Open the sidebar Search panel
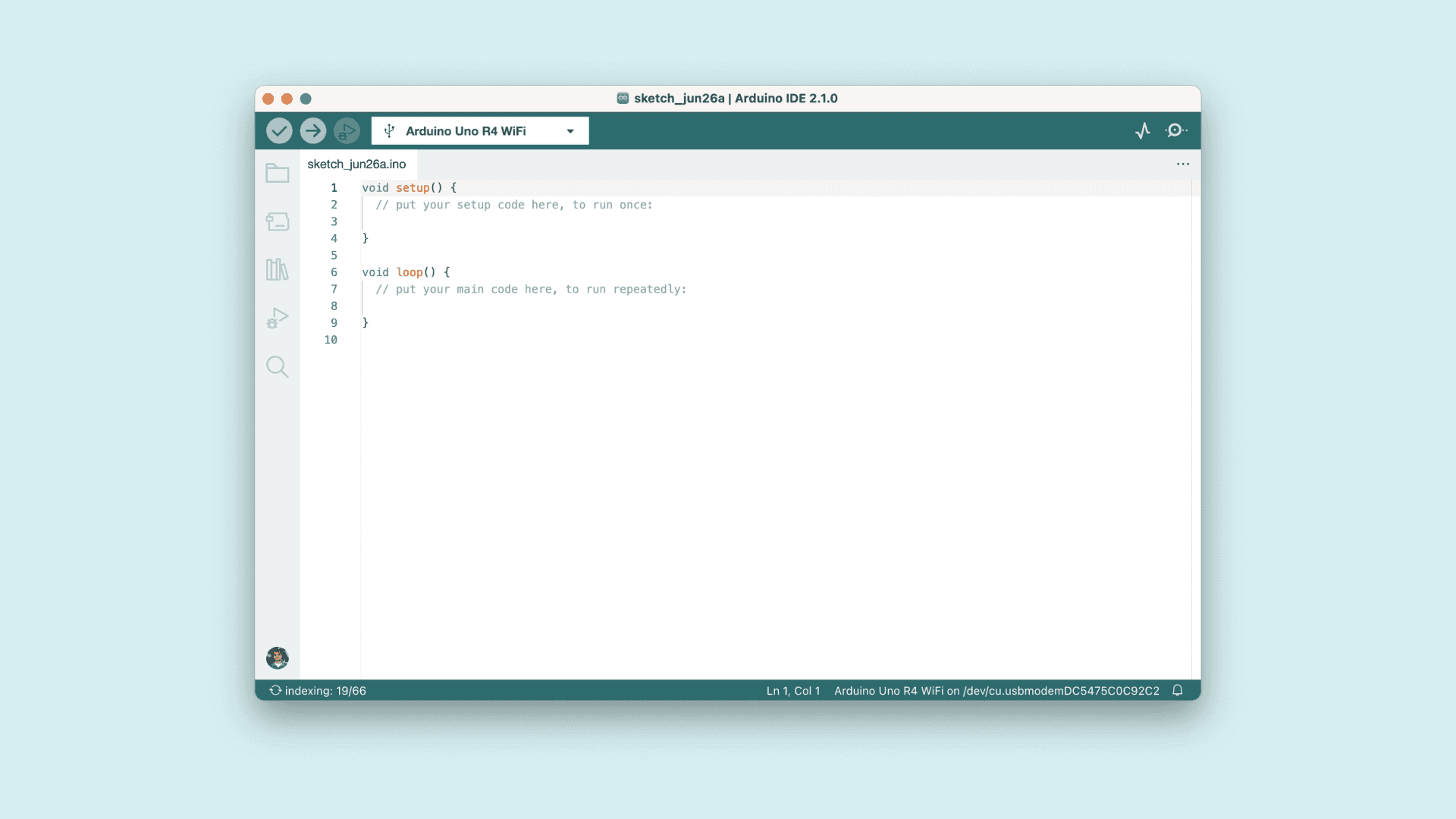 click(277, 367)
